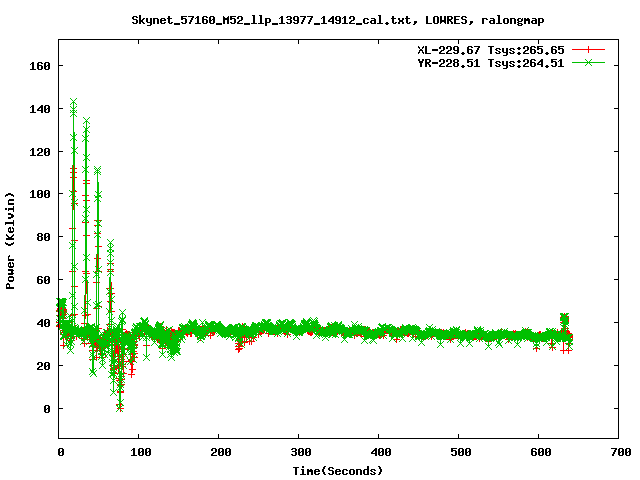The height and width of the screenshot is (480, 640).
Task: Select legend entry XL-229.67 Tsys:265.65
Action: (491, 50)
